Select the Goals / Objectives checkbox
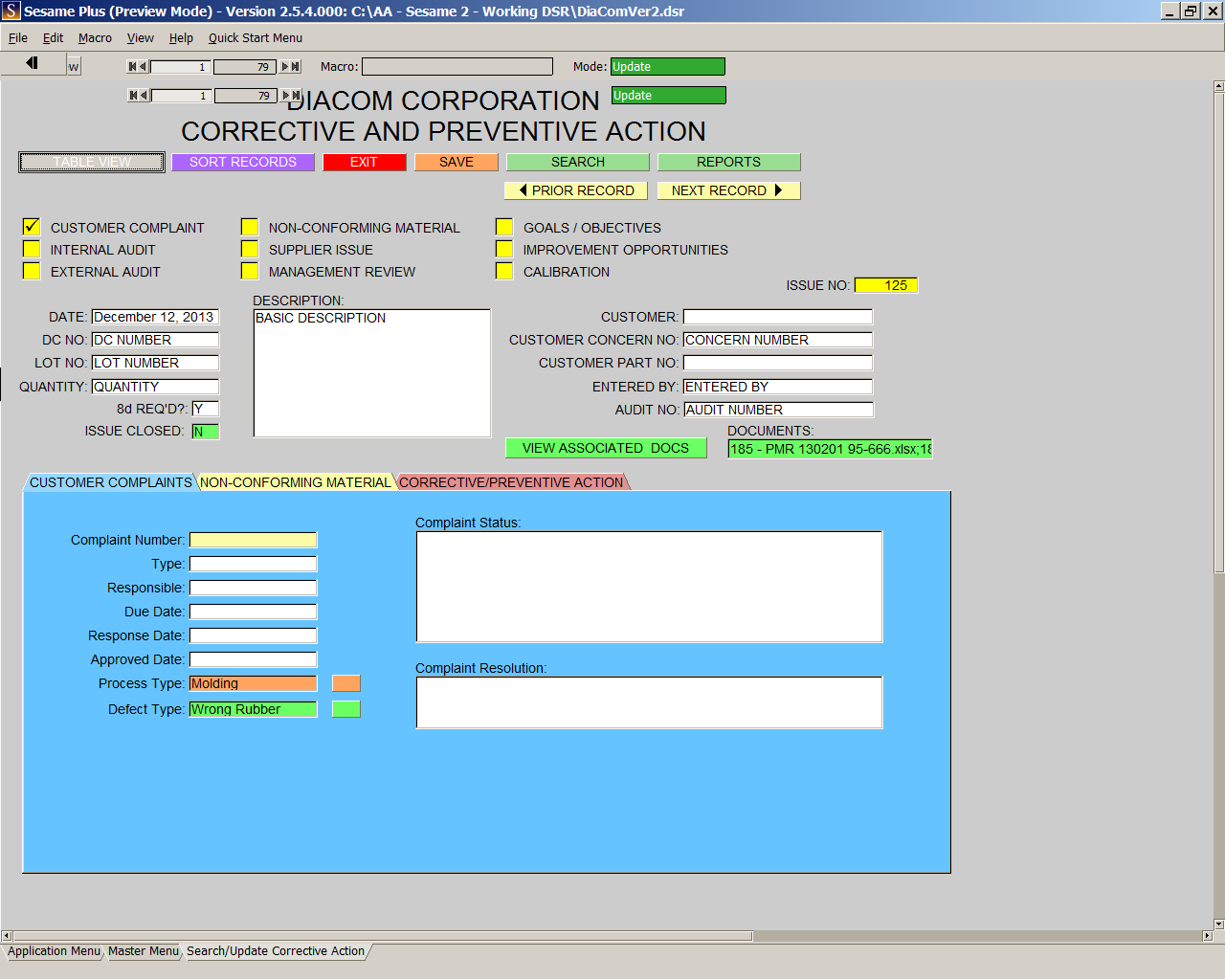 coord(504,227)
